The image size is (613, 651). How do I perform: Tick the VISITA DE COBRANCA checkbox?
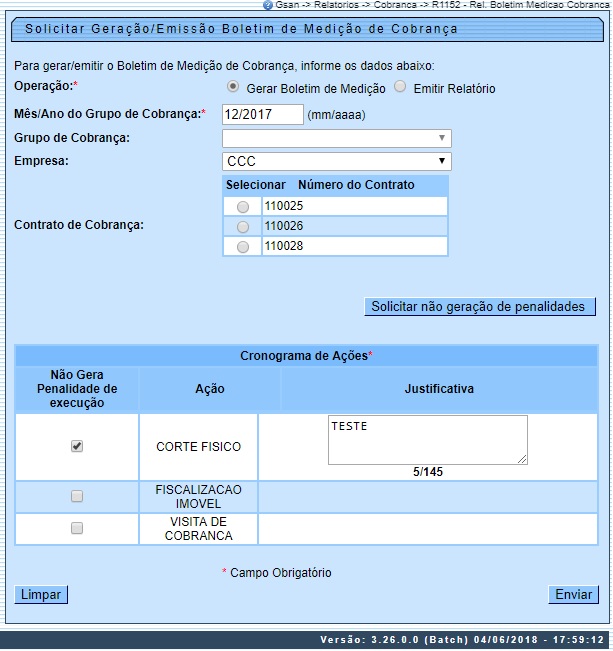tap(77, 528)
